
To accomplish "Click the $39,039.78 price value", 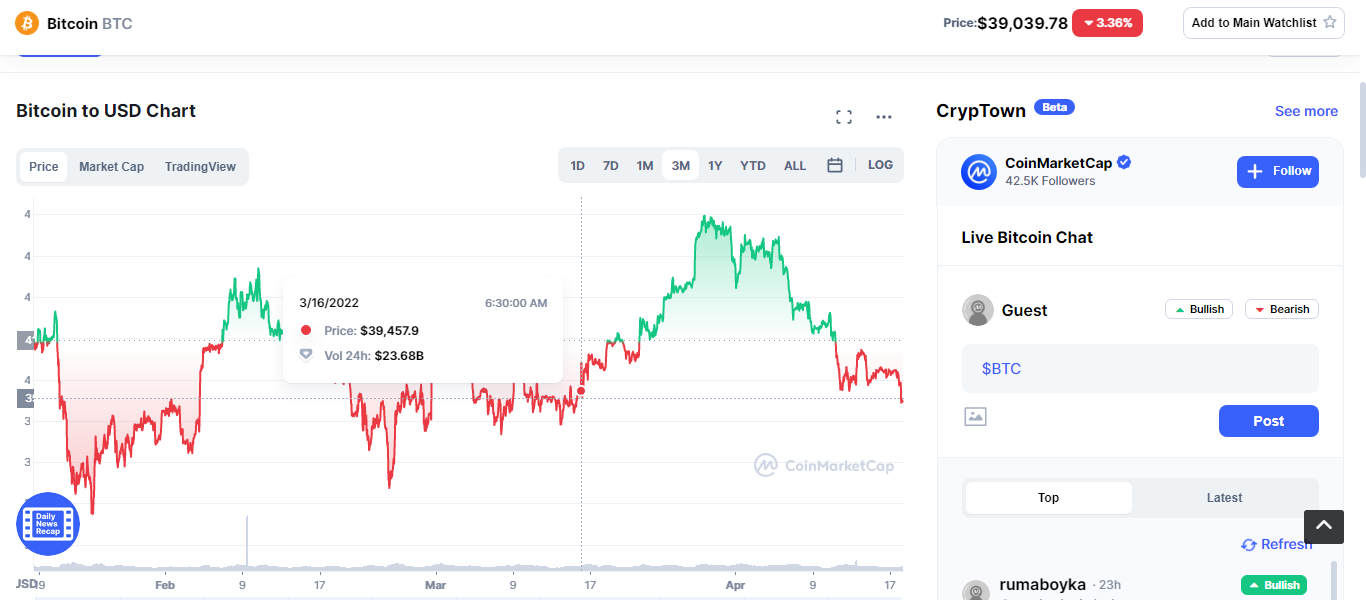I will coord(1022,23).
